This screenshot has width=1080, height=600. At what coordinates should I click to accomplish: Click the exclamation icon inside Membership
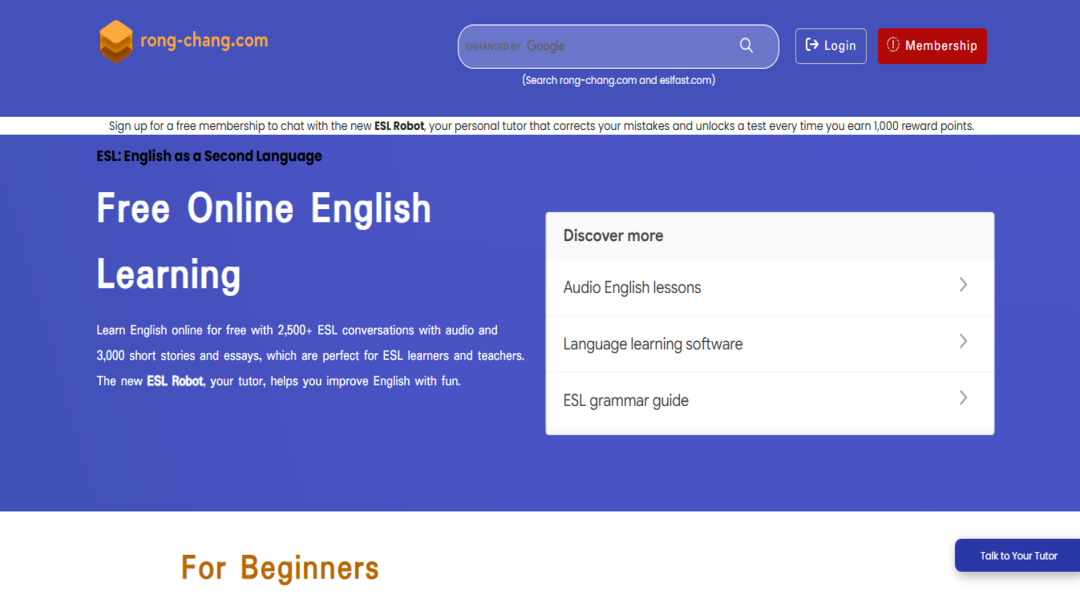click(x=893, y=45)
